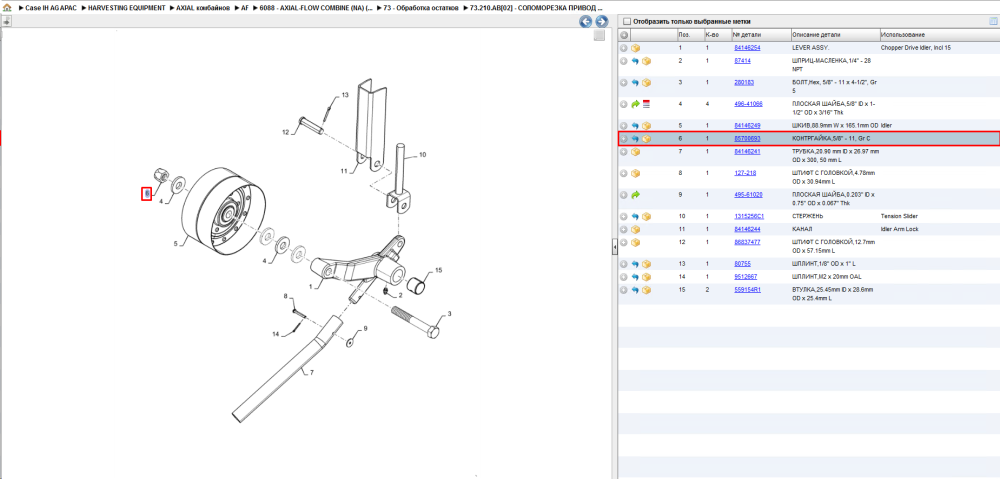This screenshot has height=479, width=1000.
Task: Click the box icon for part 87414
Action: (646, 61)
